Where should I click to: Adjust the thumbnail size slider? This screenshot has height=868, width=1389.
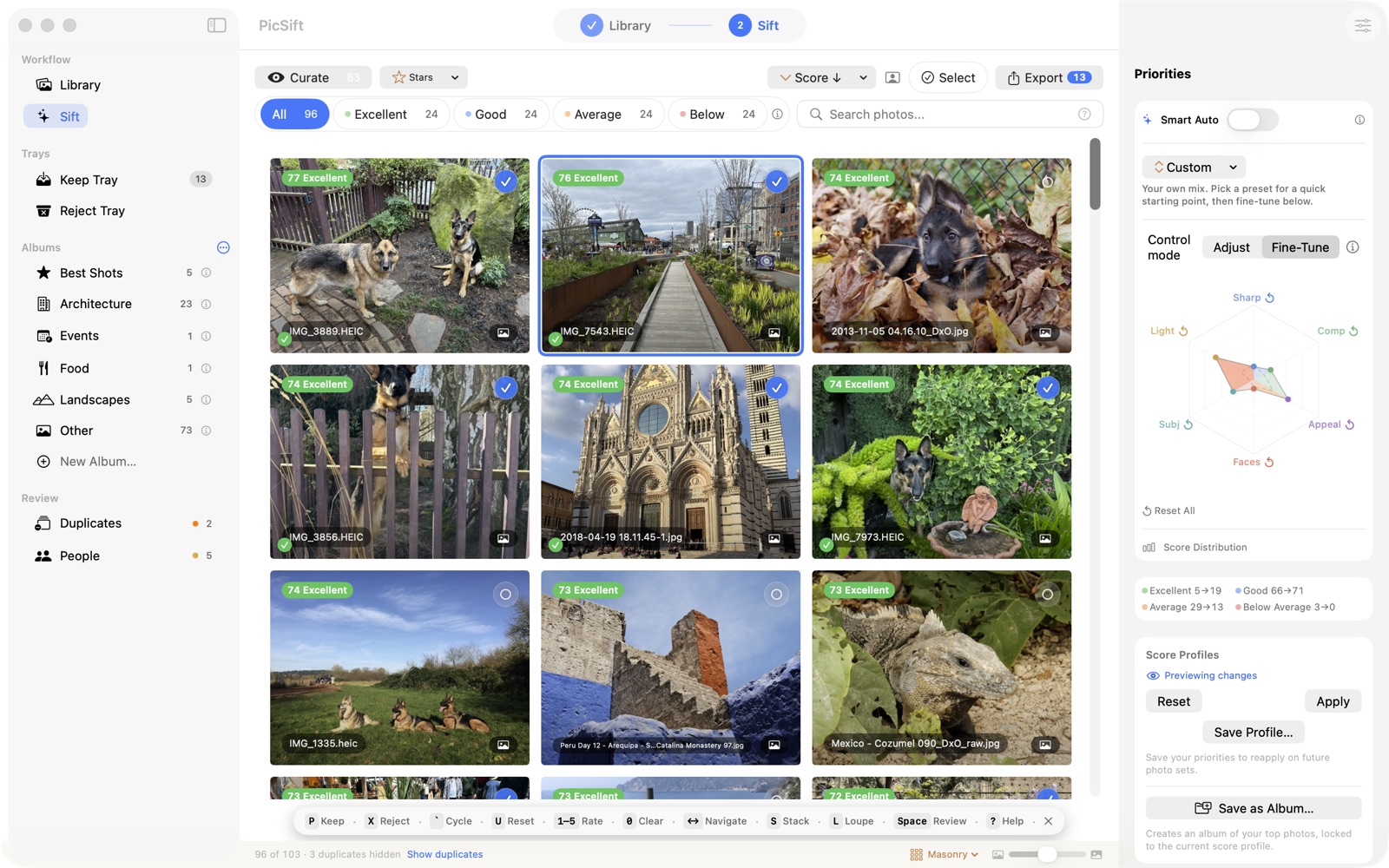click(1047, 854)
